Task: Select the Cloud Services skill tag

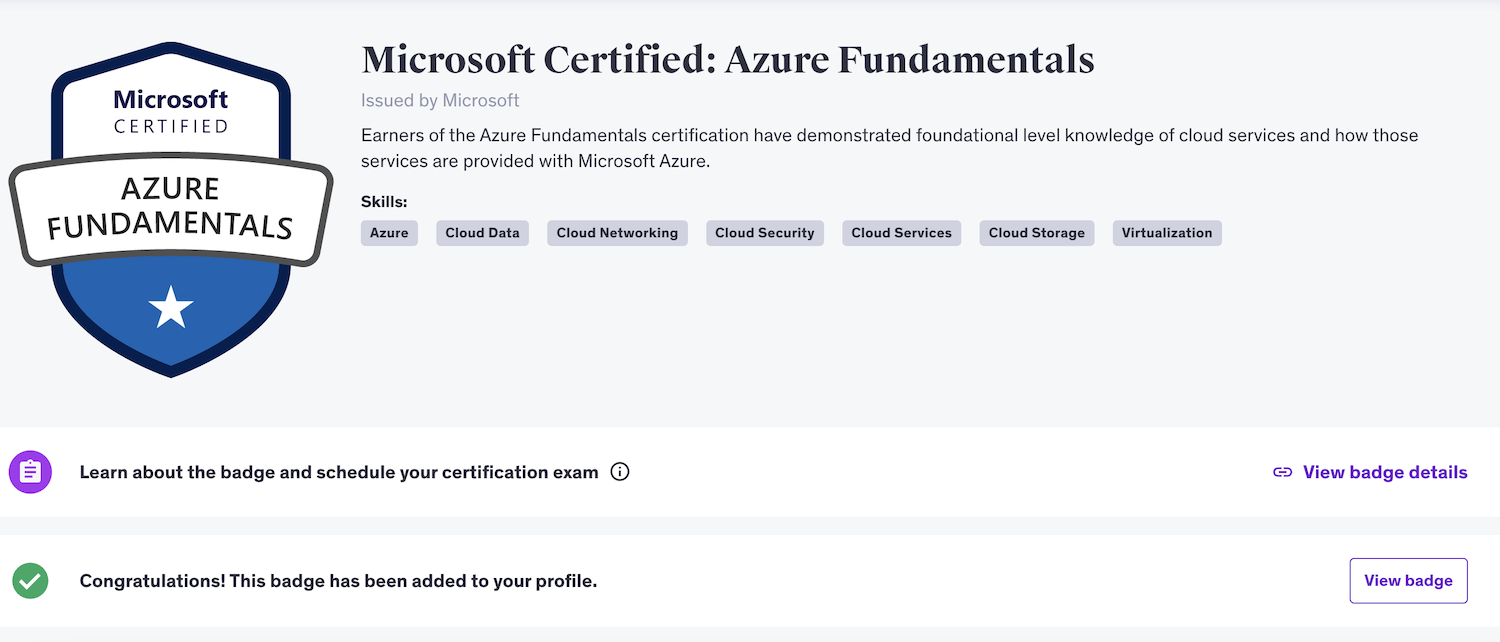Action: pos(901,233)
